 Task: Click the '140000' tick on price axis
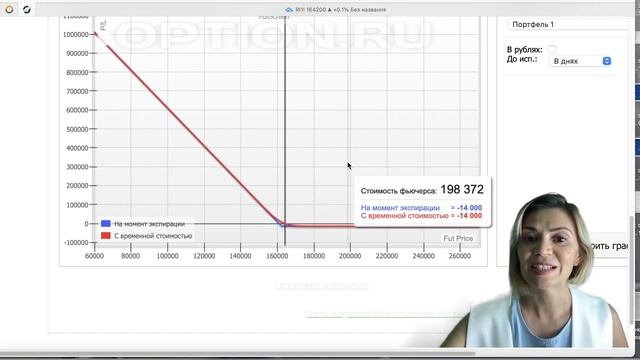(x=240, y=256)
